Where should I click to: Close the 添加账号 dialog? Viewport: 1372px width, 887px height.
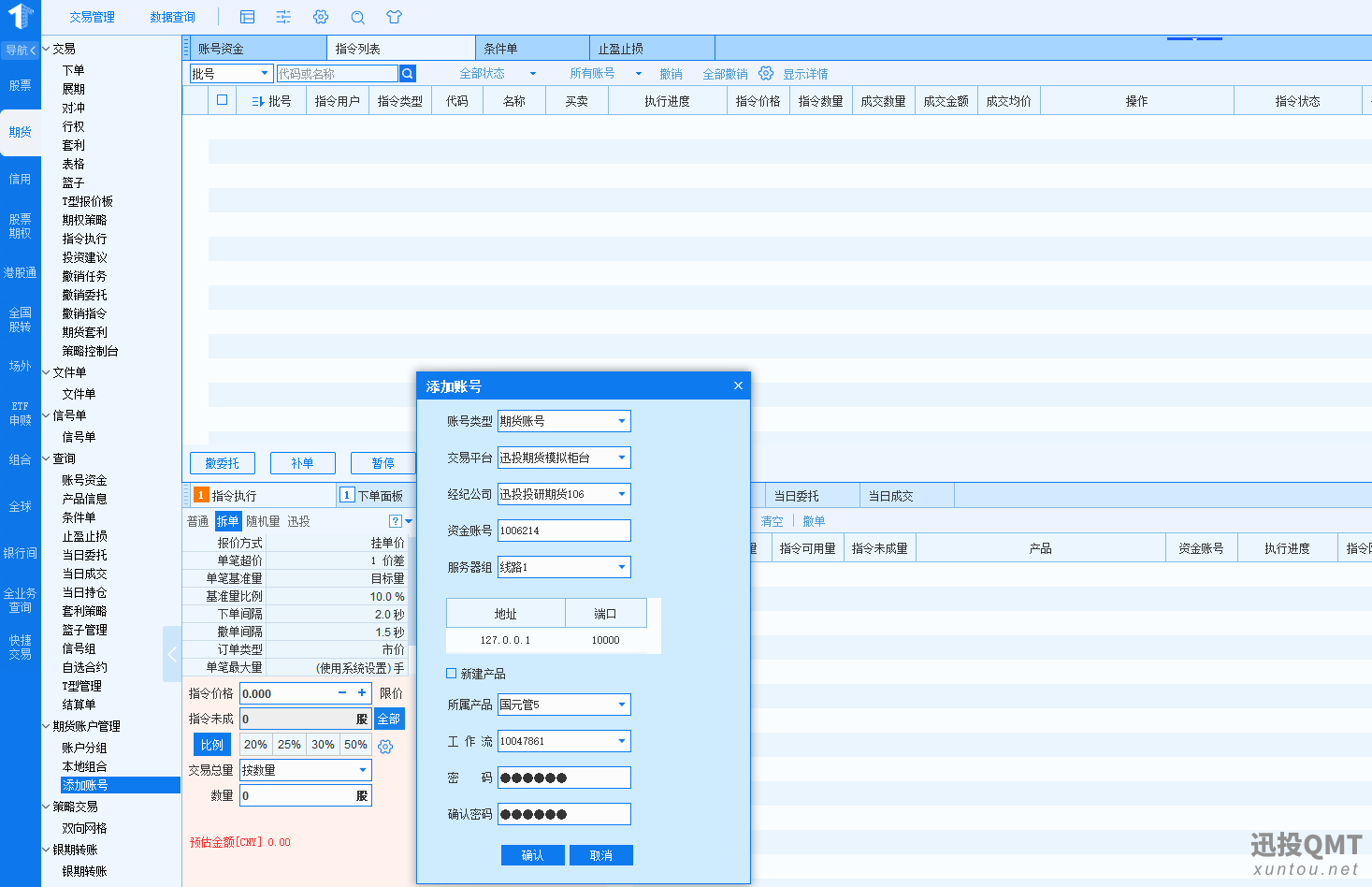[x=738, y=385]
